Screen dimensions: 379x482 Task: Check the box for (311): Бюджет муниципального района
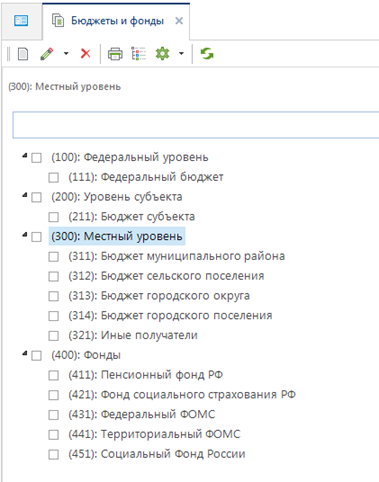tap(53, 257)
